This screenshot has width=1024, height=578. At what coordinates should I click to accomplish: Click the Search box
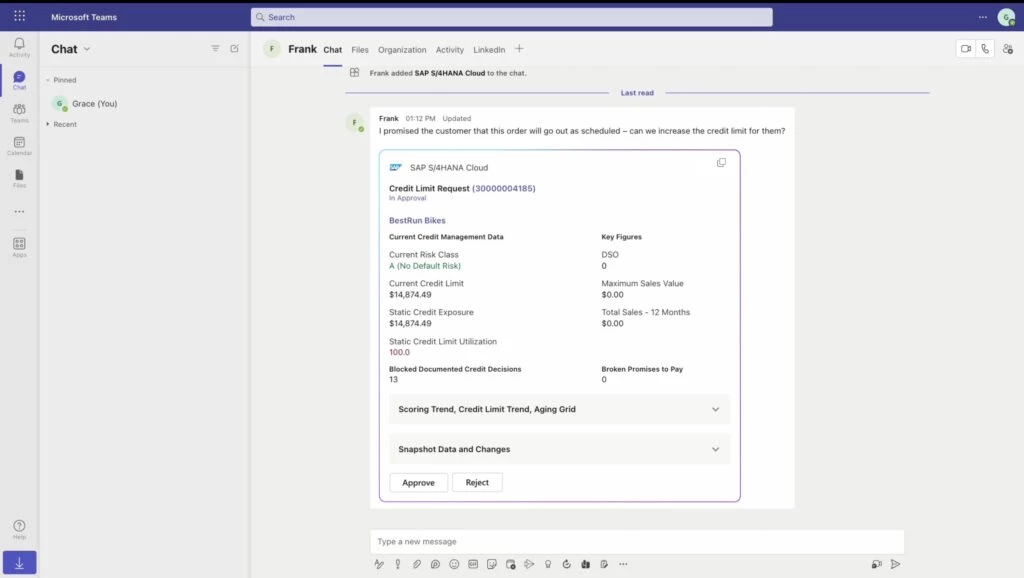click(511, 17)
